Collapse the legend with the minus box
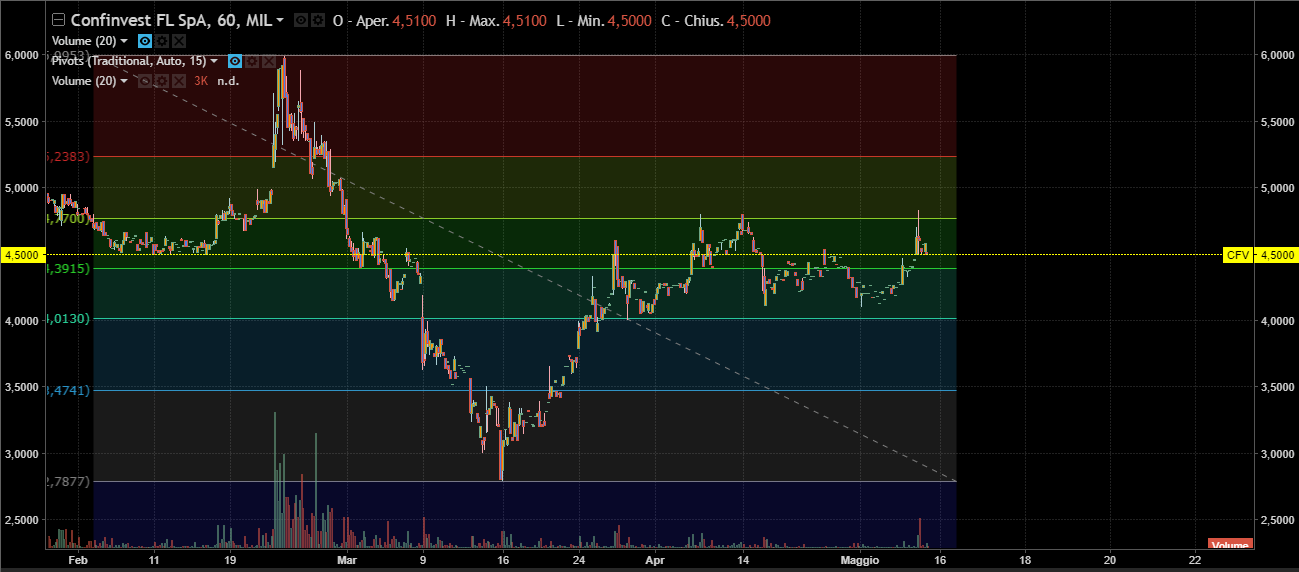This screenshot has height=572, width=1299. [x=58, y=21]
